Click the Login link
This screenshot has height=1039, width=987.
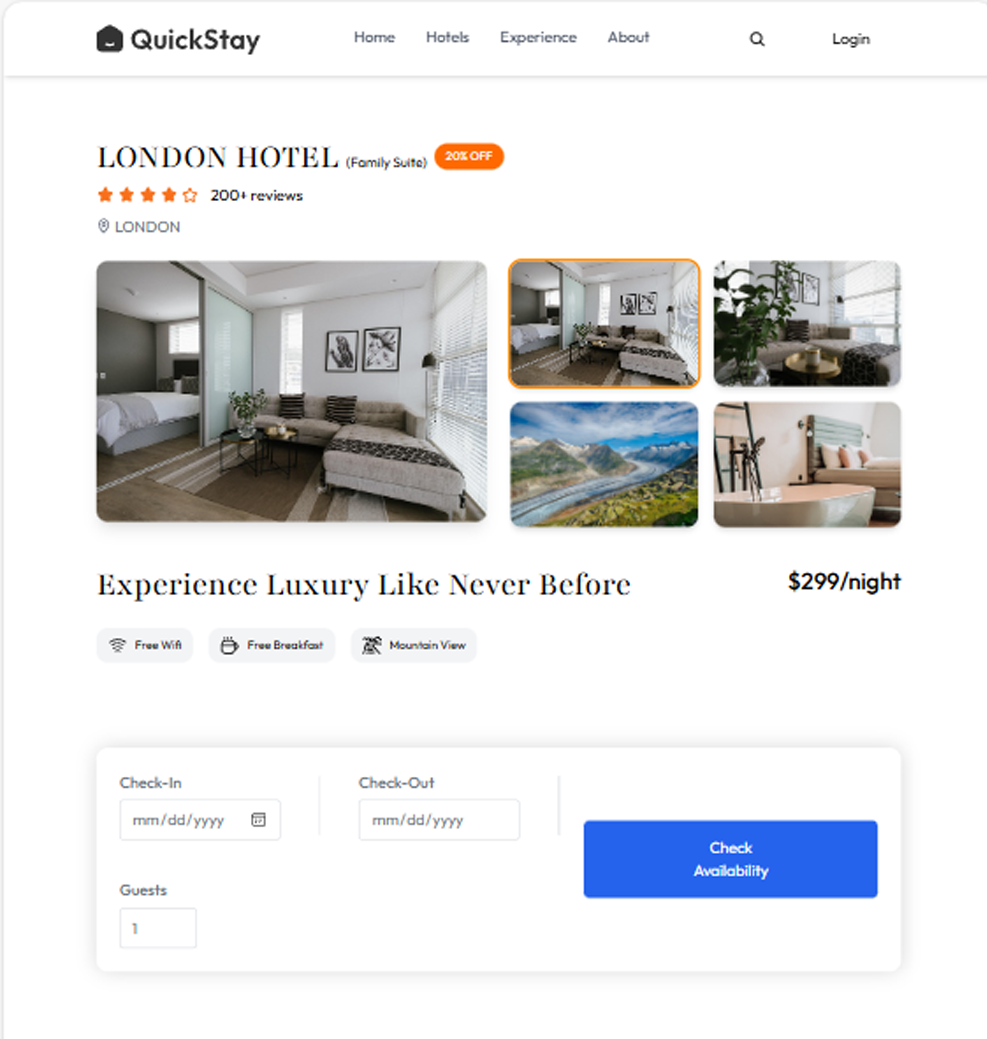tap(851, 39)
